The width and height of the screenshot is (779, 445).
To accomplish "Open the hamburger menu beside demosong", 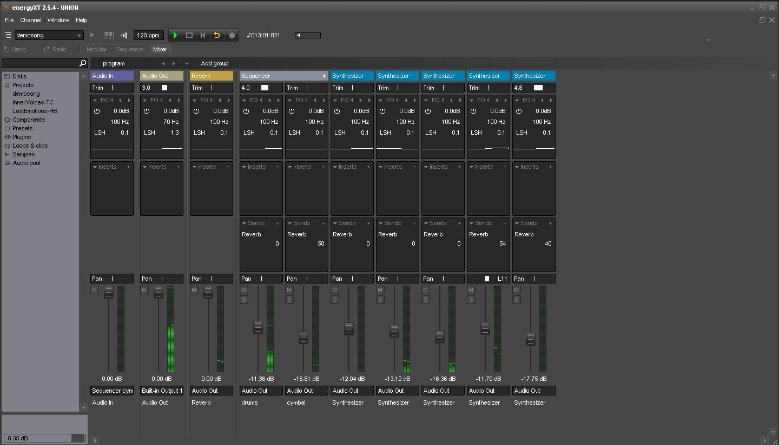I will tap(8, 35).
